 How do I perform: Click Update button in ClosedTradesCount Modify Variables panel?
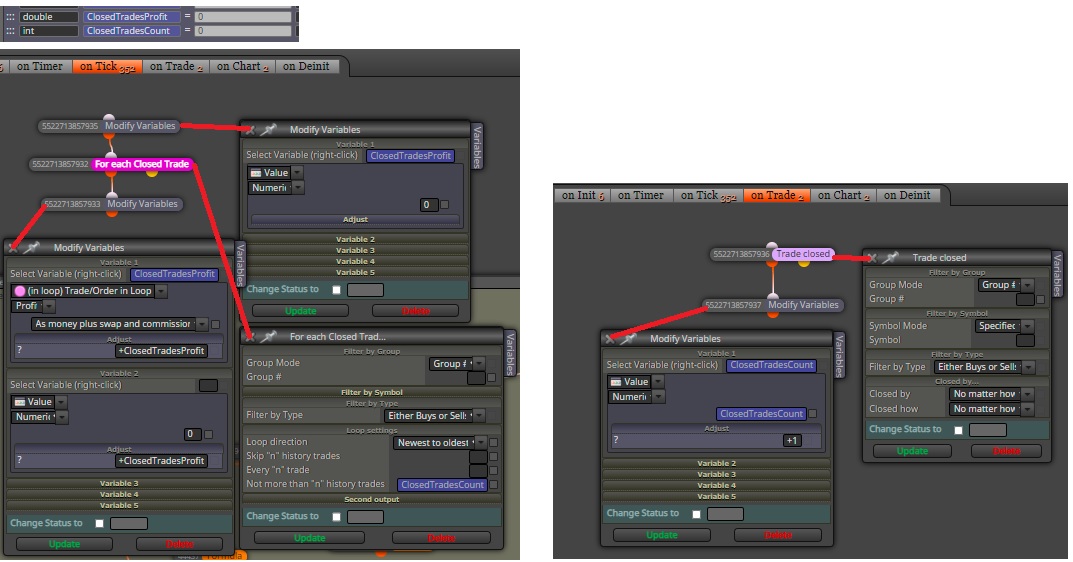662,535
